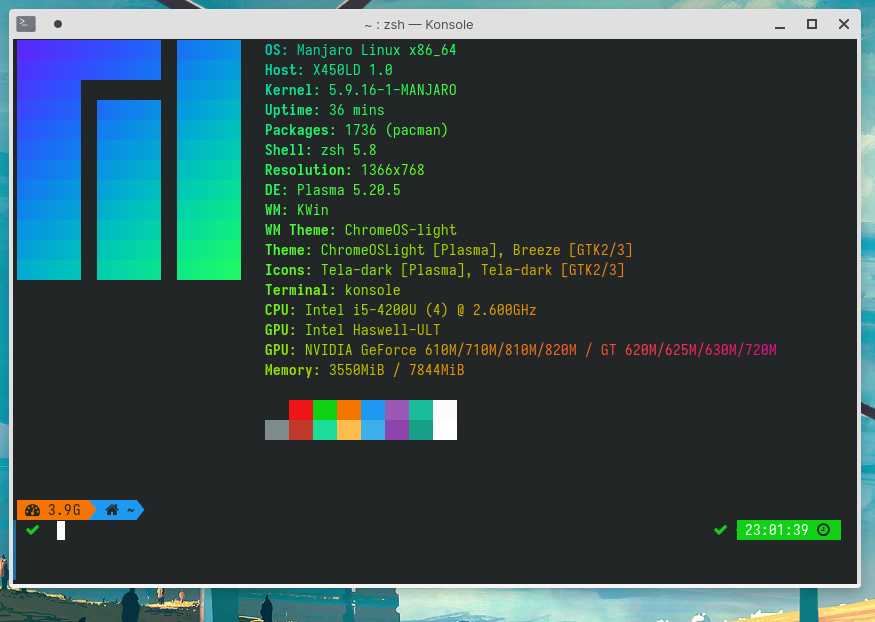
Task: Click the 'CPU: Intel i5-4200U' line
Action: [x=401, y=310]
